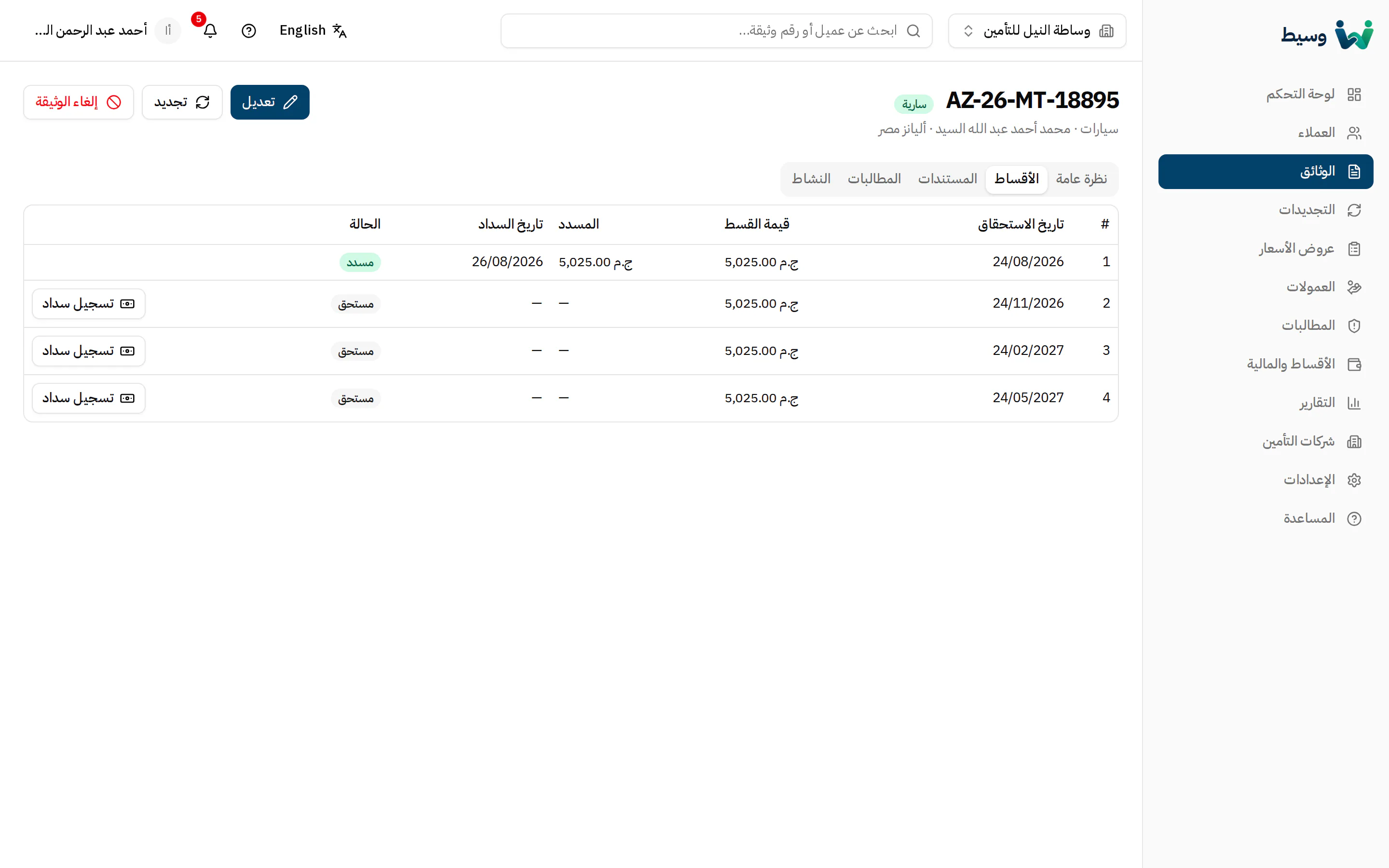
Task: Open the النشاط tab
Action: pyautogui.click(x=811, y=179)
